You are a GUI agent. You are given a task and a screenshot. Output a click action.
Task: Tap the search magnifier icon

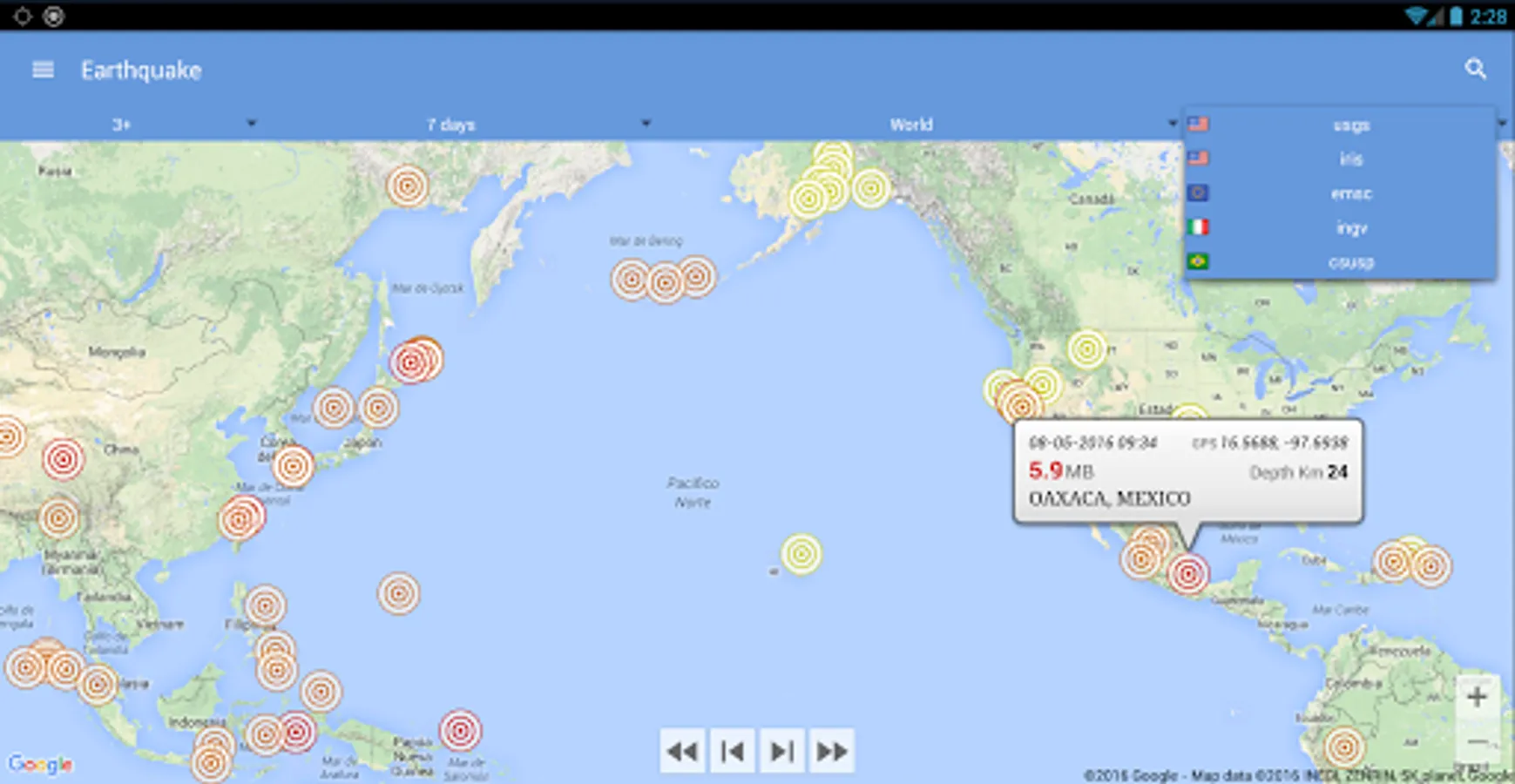pos(1475,69)
